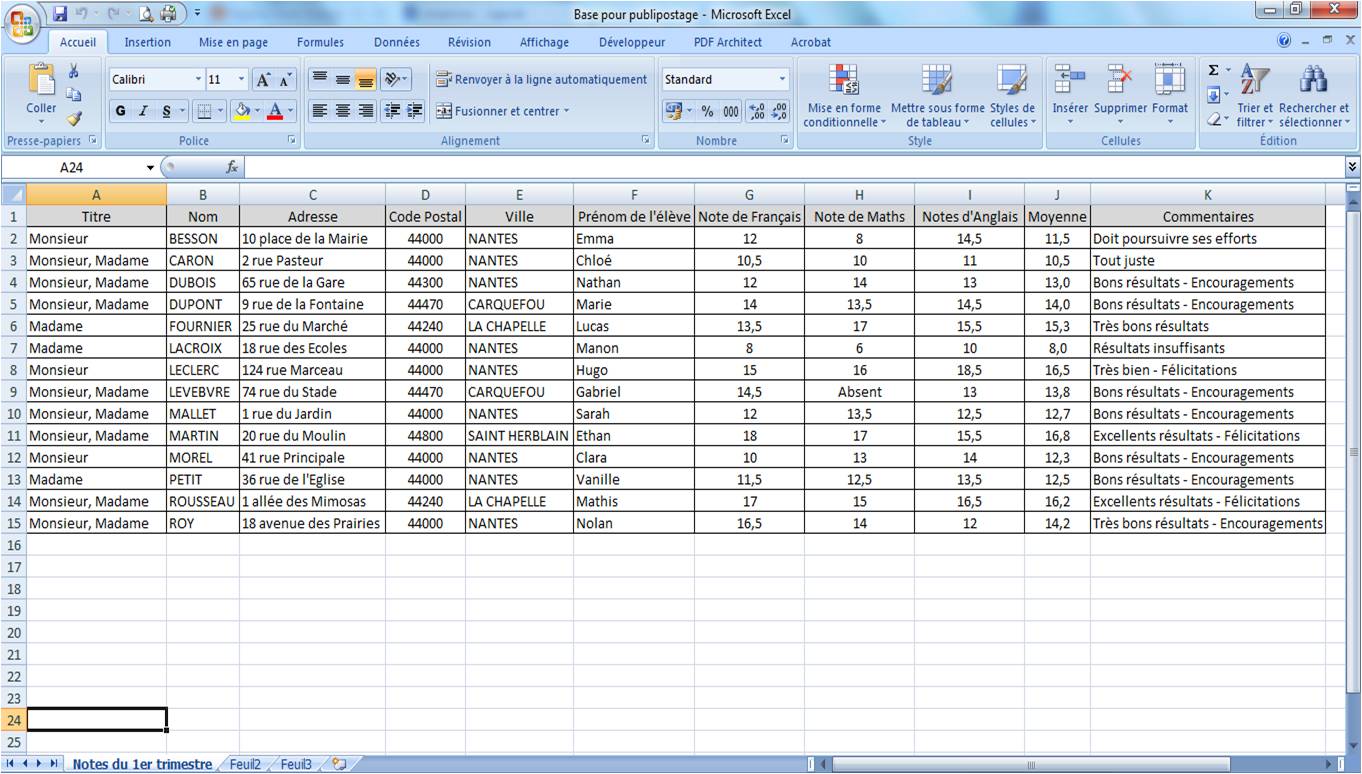Decrease font size with small A icon

[286, 80]
